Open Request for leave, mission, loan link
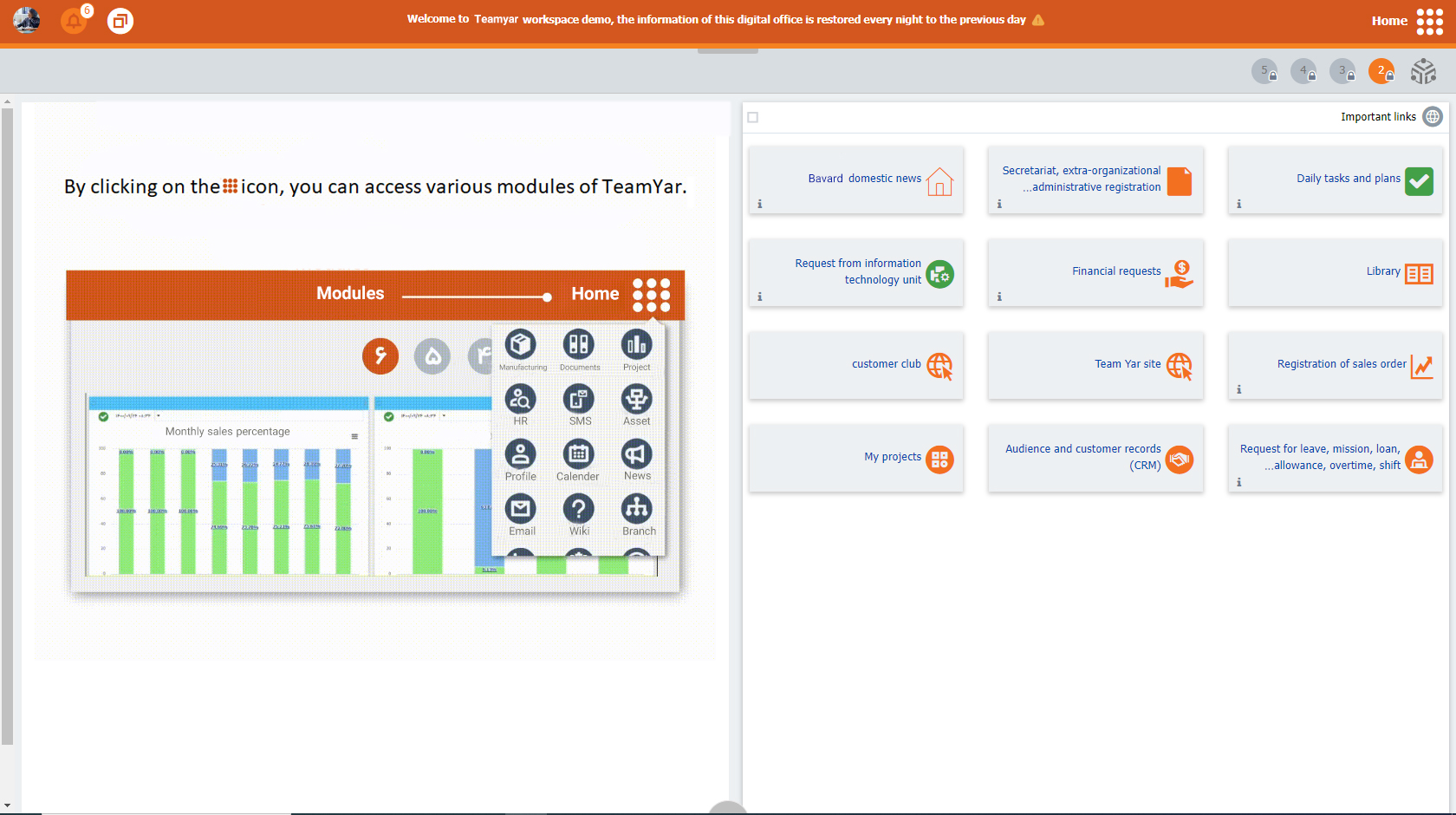Screen dimensions: 1456x815 pos(1320,457)
